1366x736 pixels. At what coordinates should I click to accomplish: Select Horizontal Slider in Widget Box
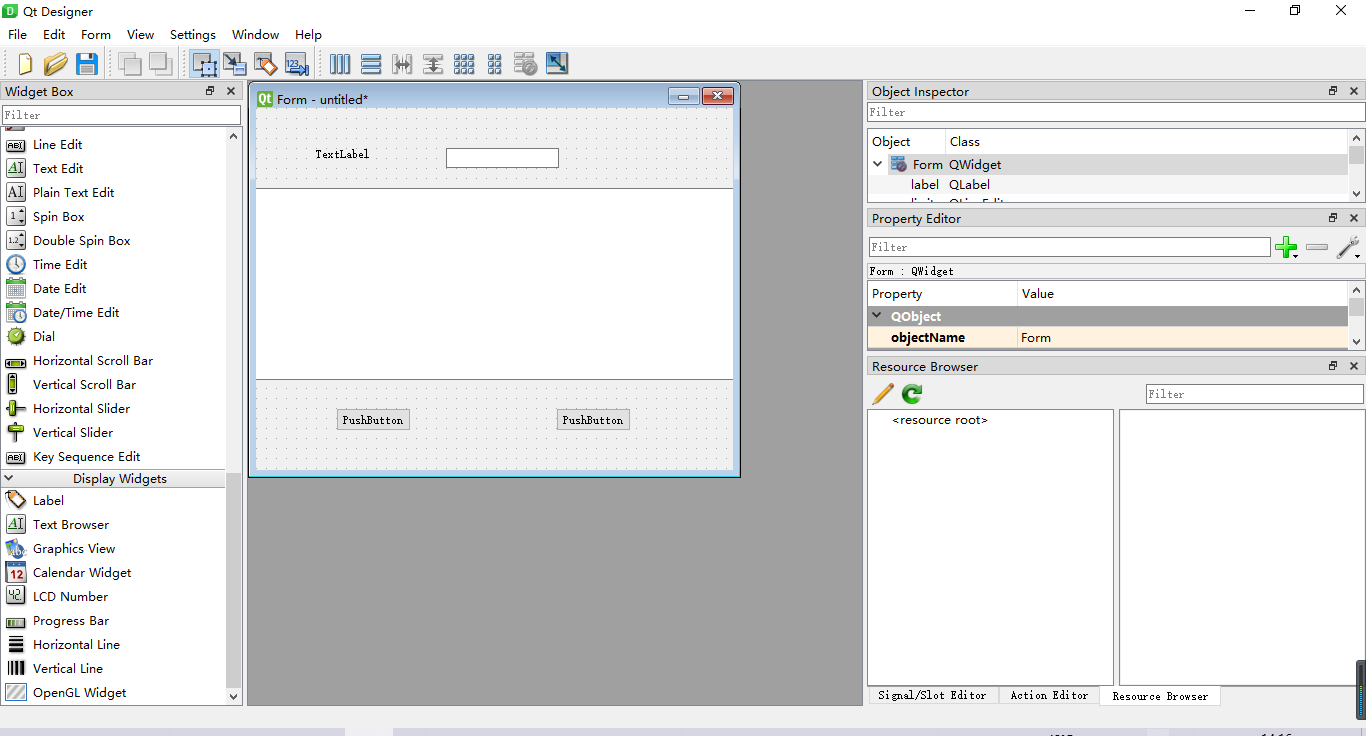(x=82, y=408)
